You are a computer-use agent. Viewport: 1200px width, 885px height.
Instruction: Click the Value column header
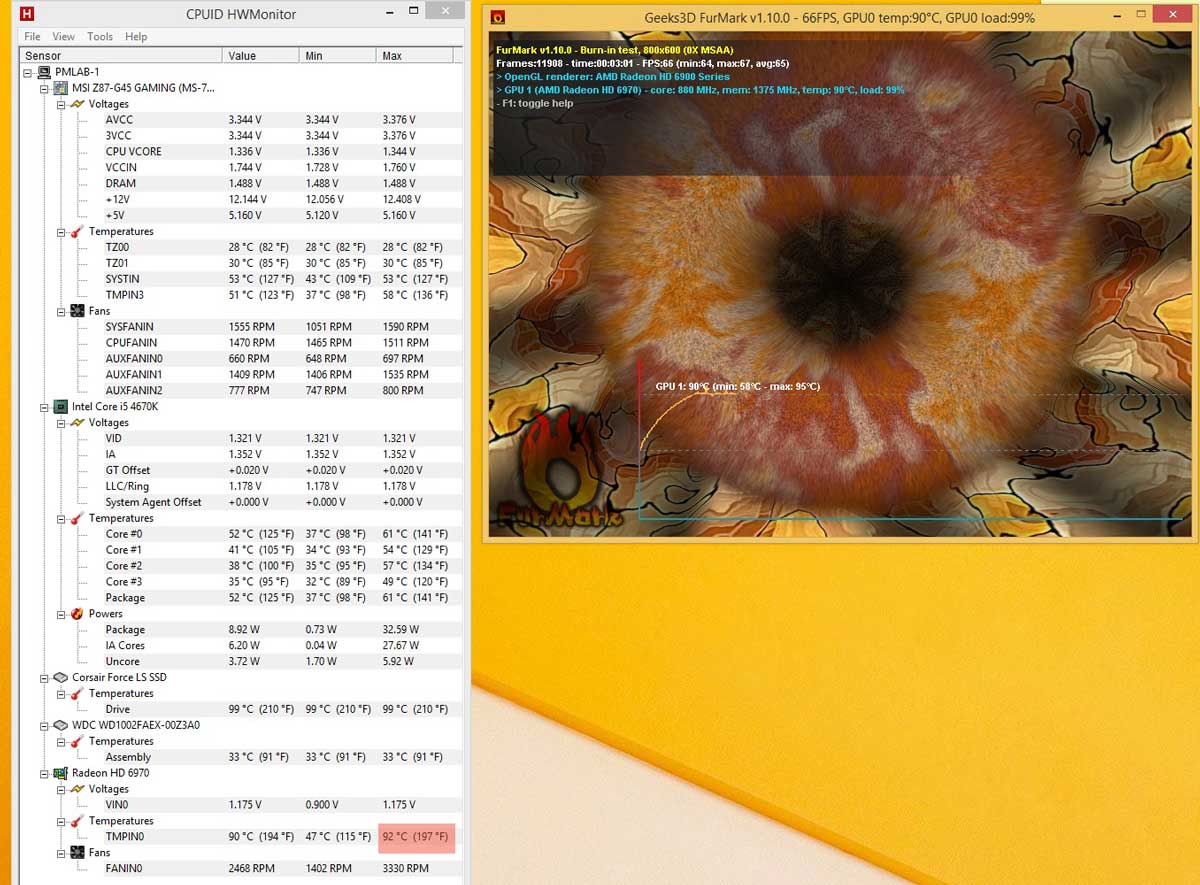point(242,56)
